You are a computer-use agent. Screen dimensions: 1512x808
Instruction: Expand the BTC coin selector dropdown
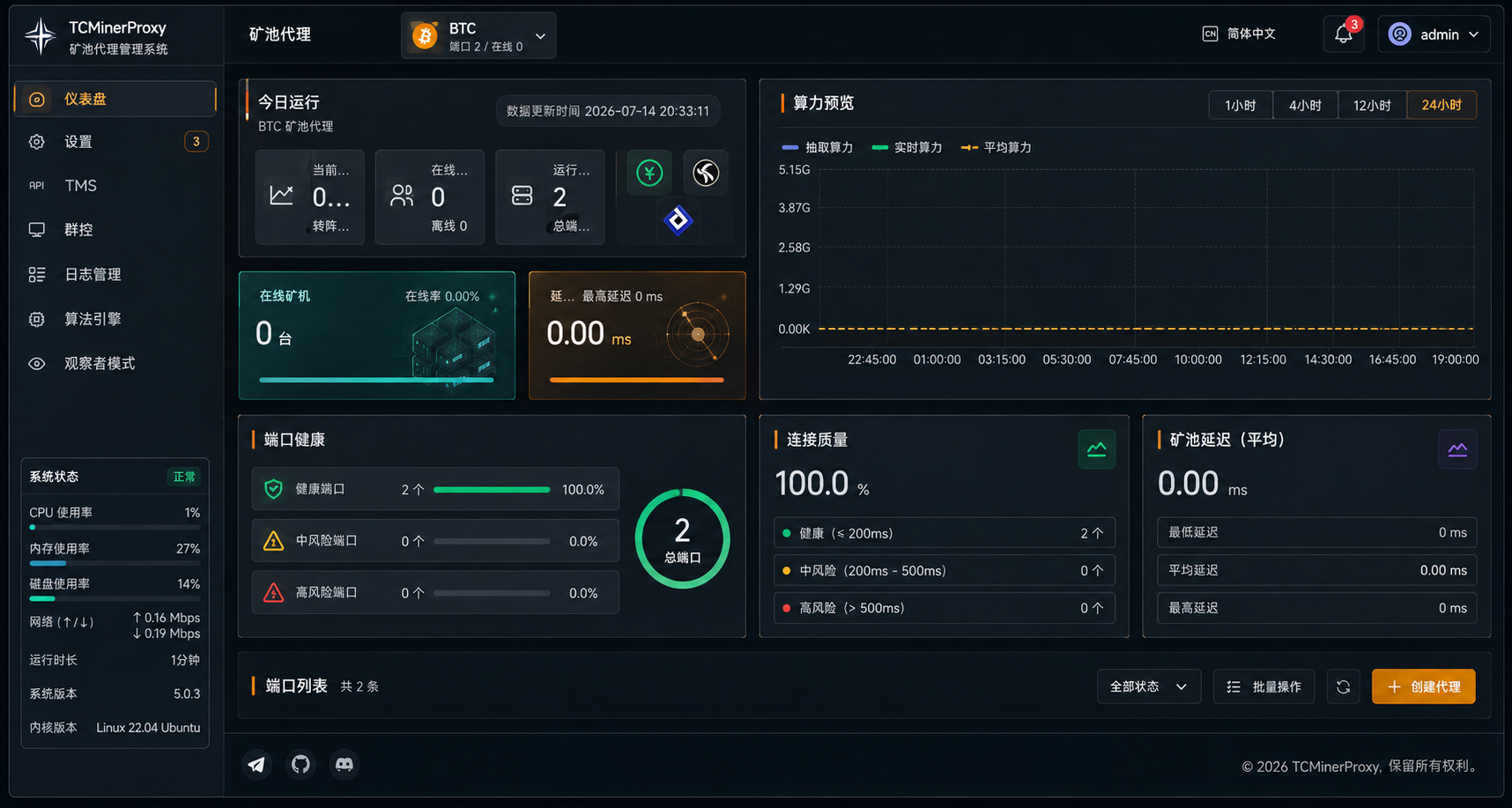pyautogui.click(x=478, y=35)
